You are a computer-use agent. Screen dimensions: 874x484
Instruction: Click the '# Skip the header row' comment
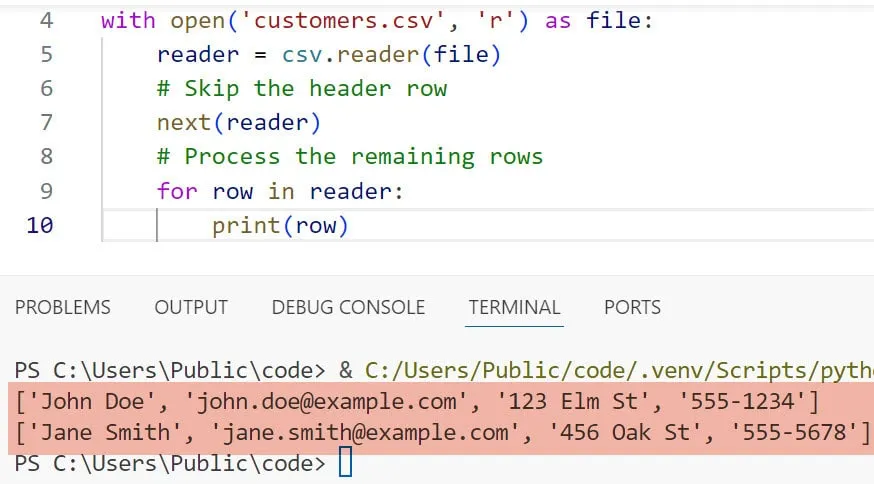coord(301,88)
